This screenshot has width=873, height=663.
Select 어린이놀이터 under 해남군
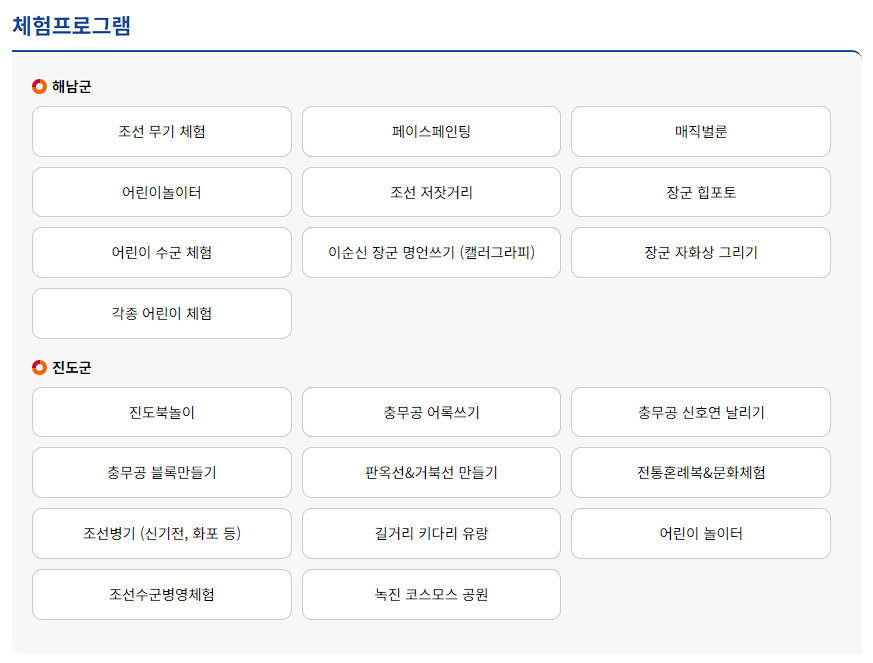pos(161,192)
